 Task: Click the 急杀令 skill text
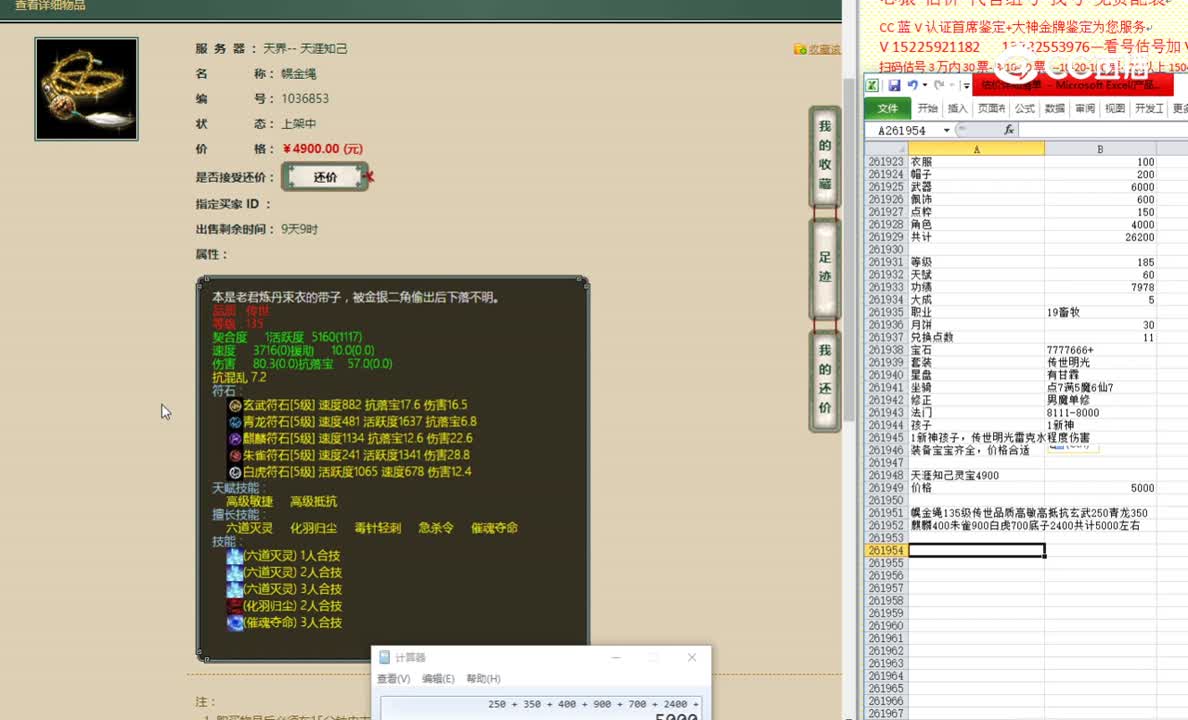coord(436,527)
